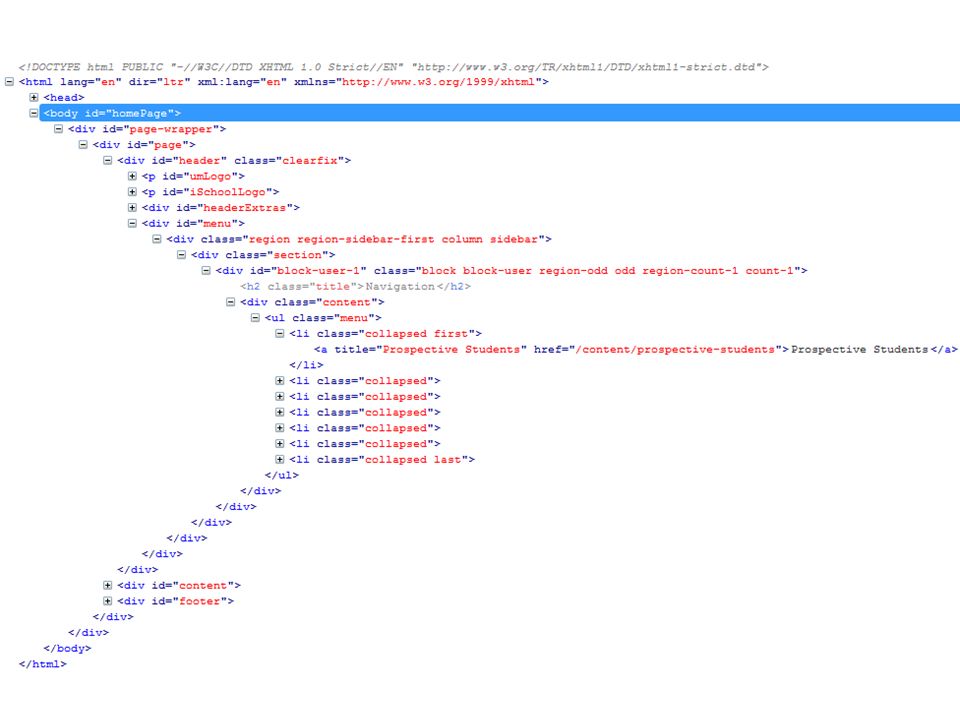Select the li class="collapsed last" tag text
Screen dimensions: 960x720
click(x=381, y=459)
